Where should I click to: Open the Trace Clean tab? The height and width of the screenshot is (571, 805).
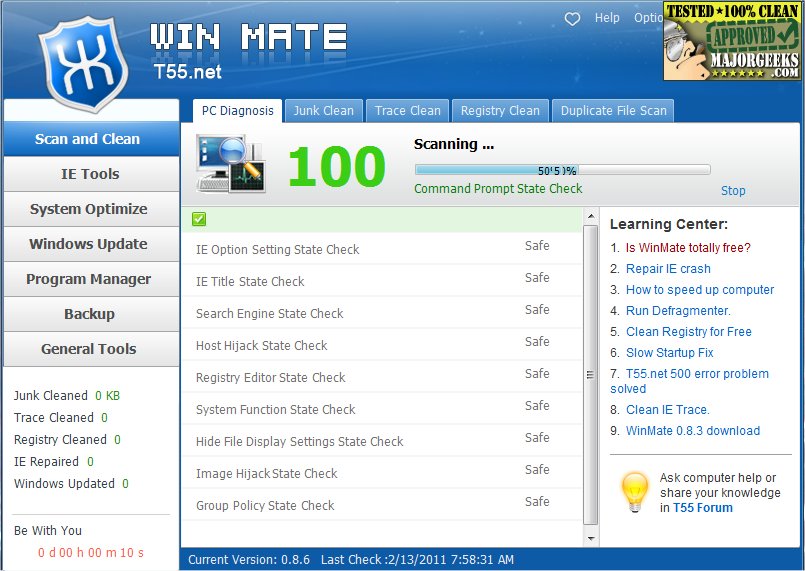pyautogui.click(x=408, y=111)
